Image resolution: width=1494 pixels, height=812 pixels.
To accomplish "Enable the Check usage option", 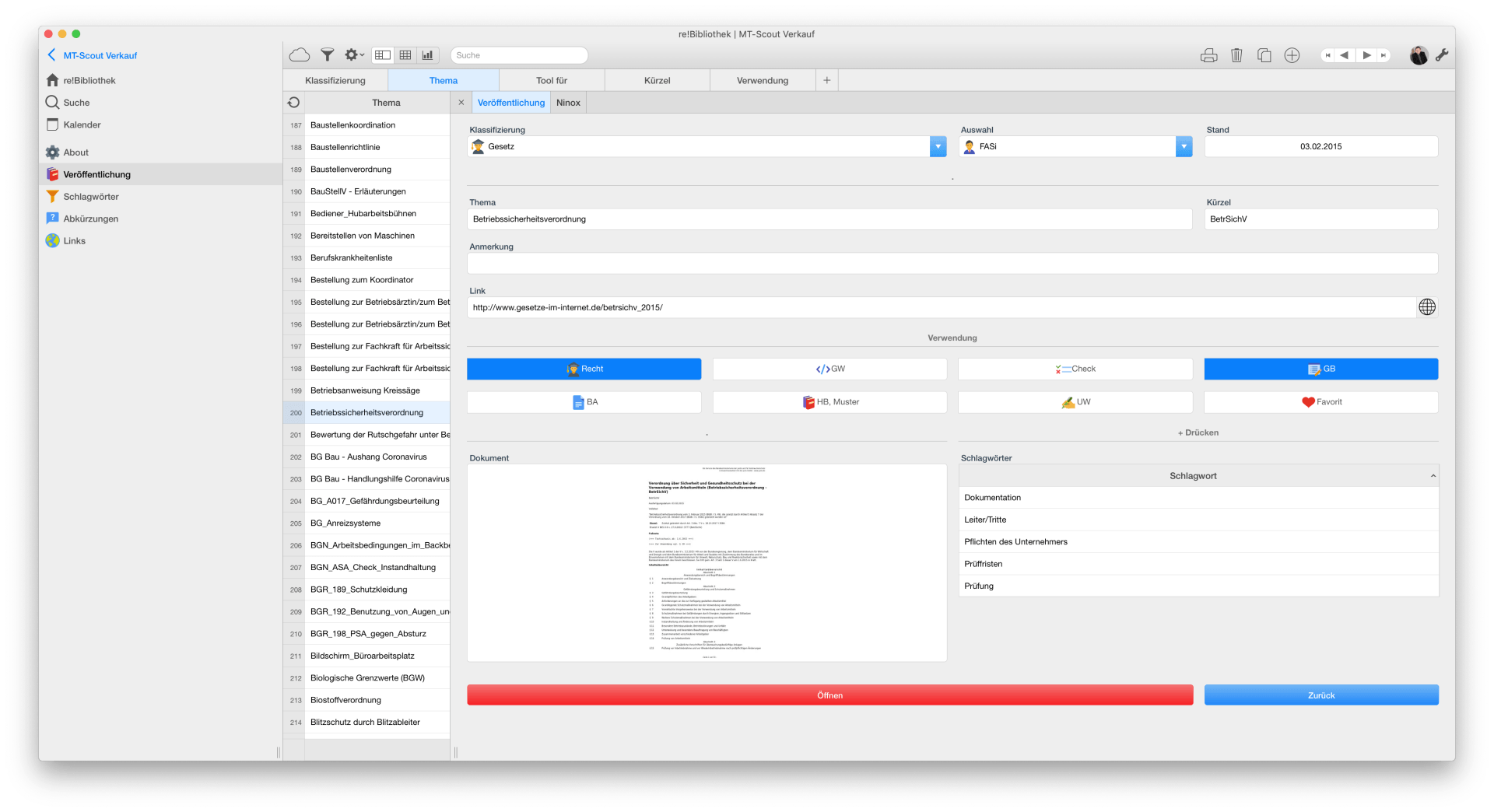I will pyautogui.click(x=1075, y=369).
